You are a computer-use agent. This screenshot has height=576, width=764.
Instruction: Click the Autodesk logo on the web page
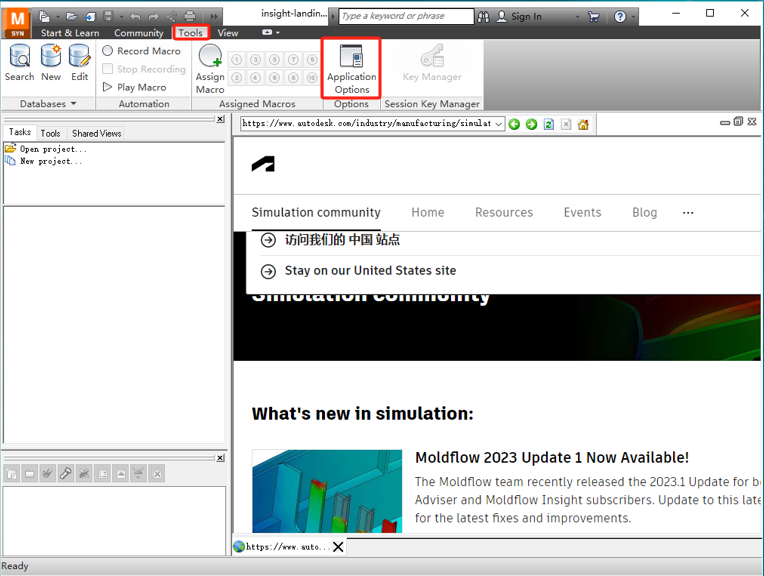click(x=263, y=164)
